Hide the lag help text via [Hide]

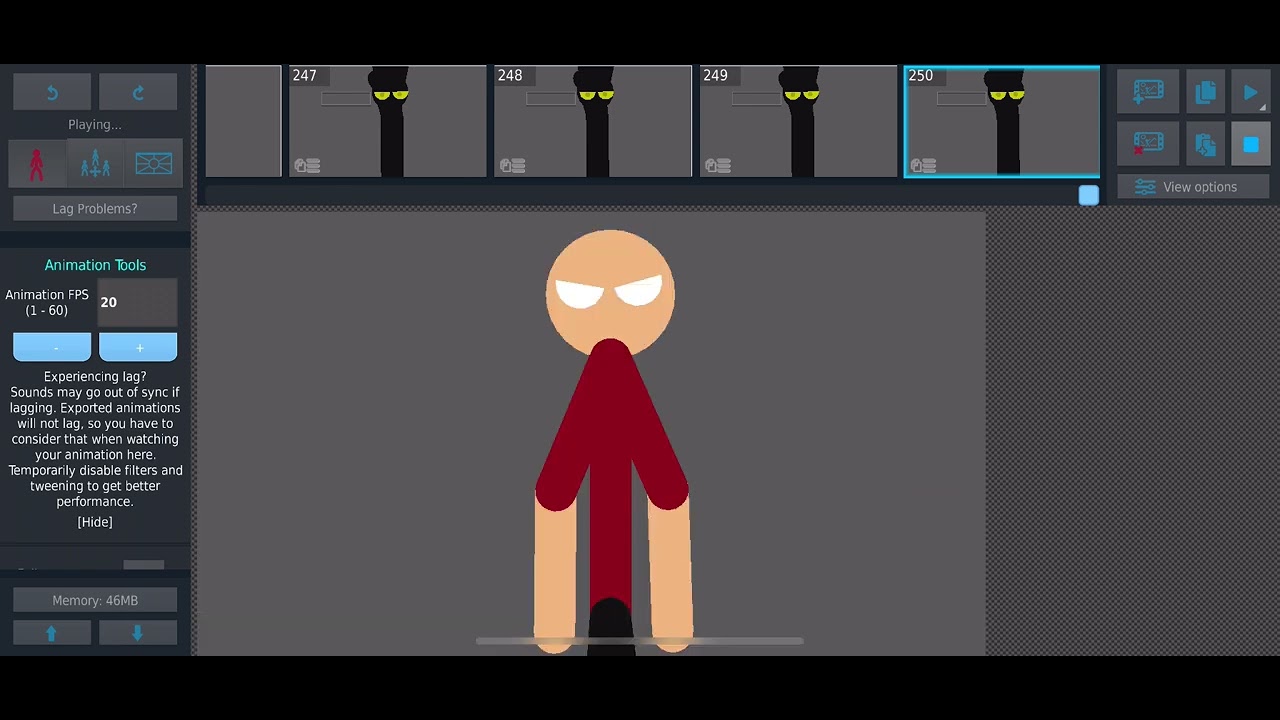click(x=95, y=522)
